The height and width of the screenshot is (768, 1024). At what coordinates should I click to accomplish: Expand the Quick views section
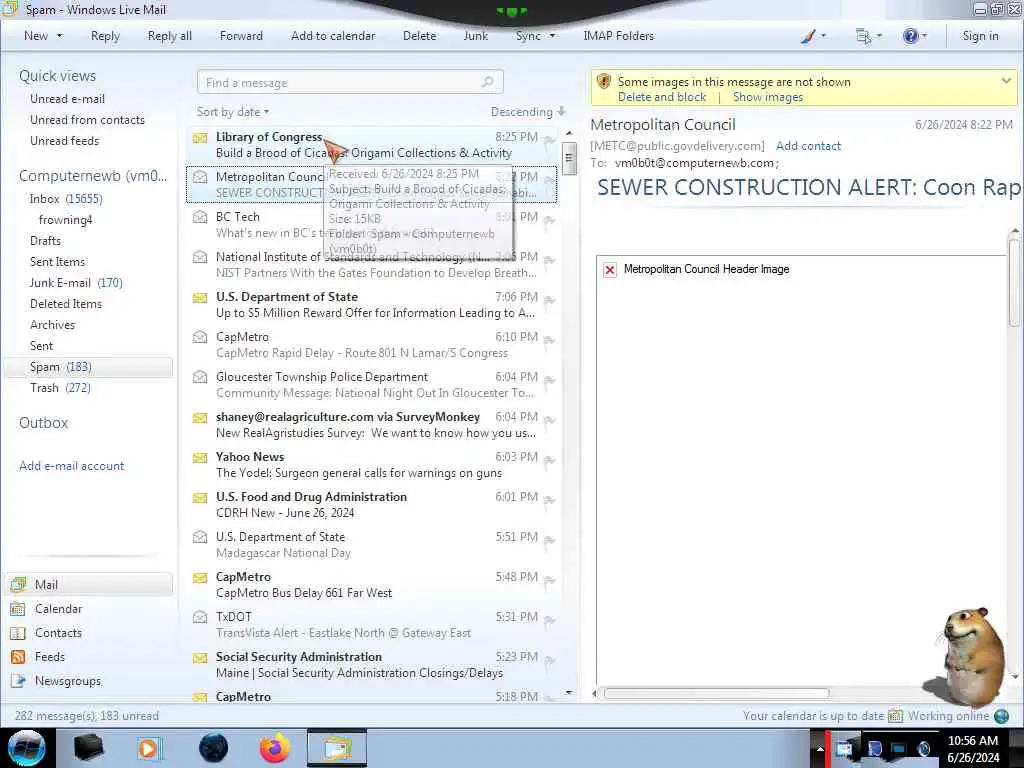57,76
